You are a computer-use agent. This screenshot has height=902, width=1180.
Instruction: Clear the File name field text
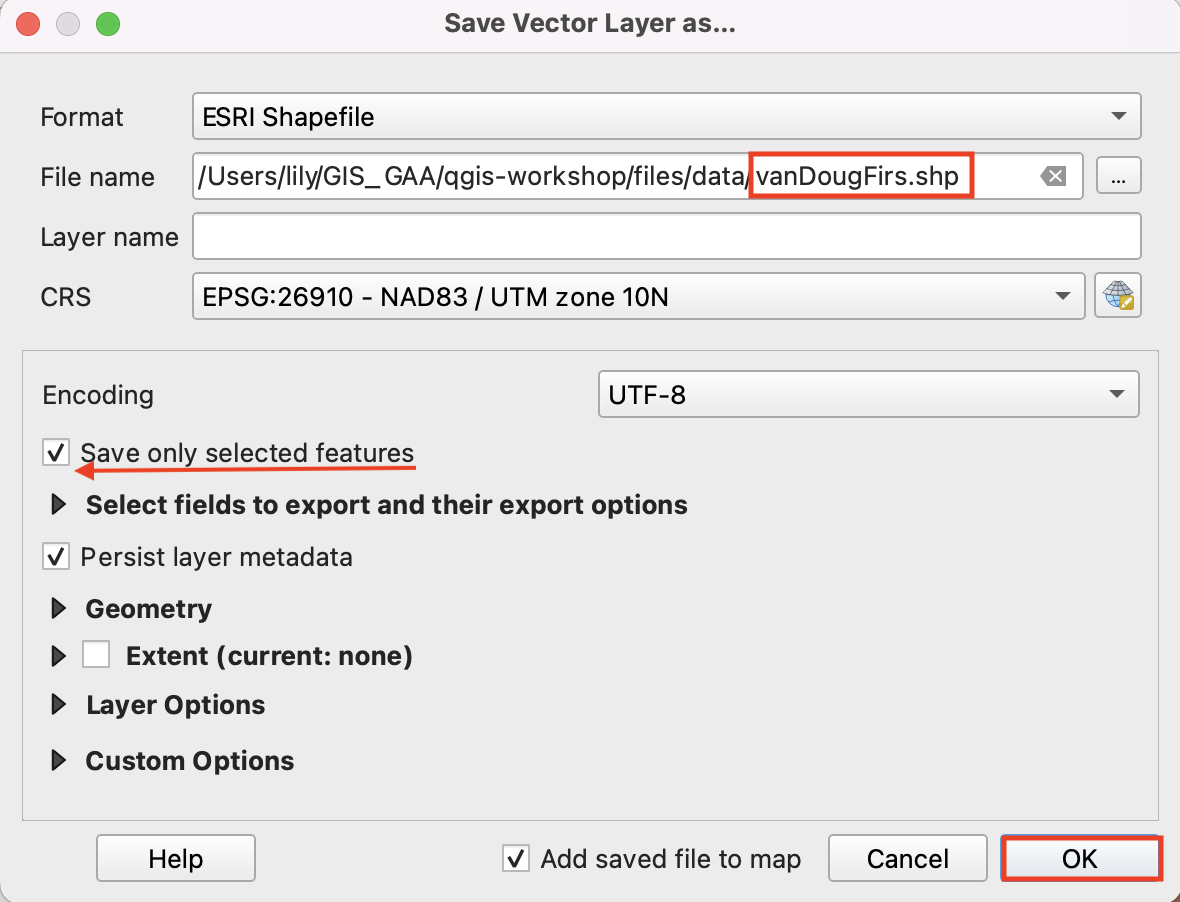[1053, 177]
